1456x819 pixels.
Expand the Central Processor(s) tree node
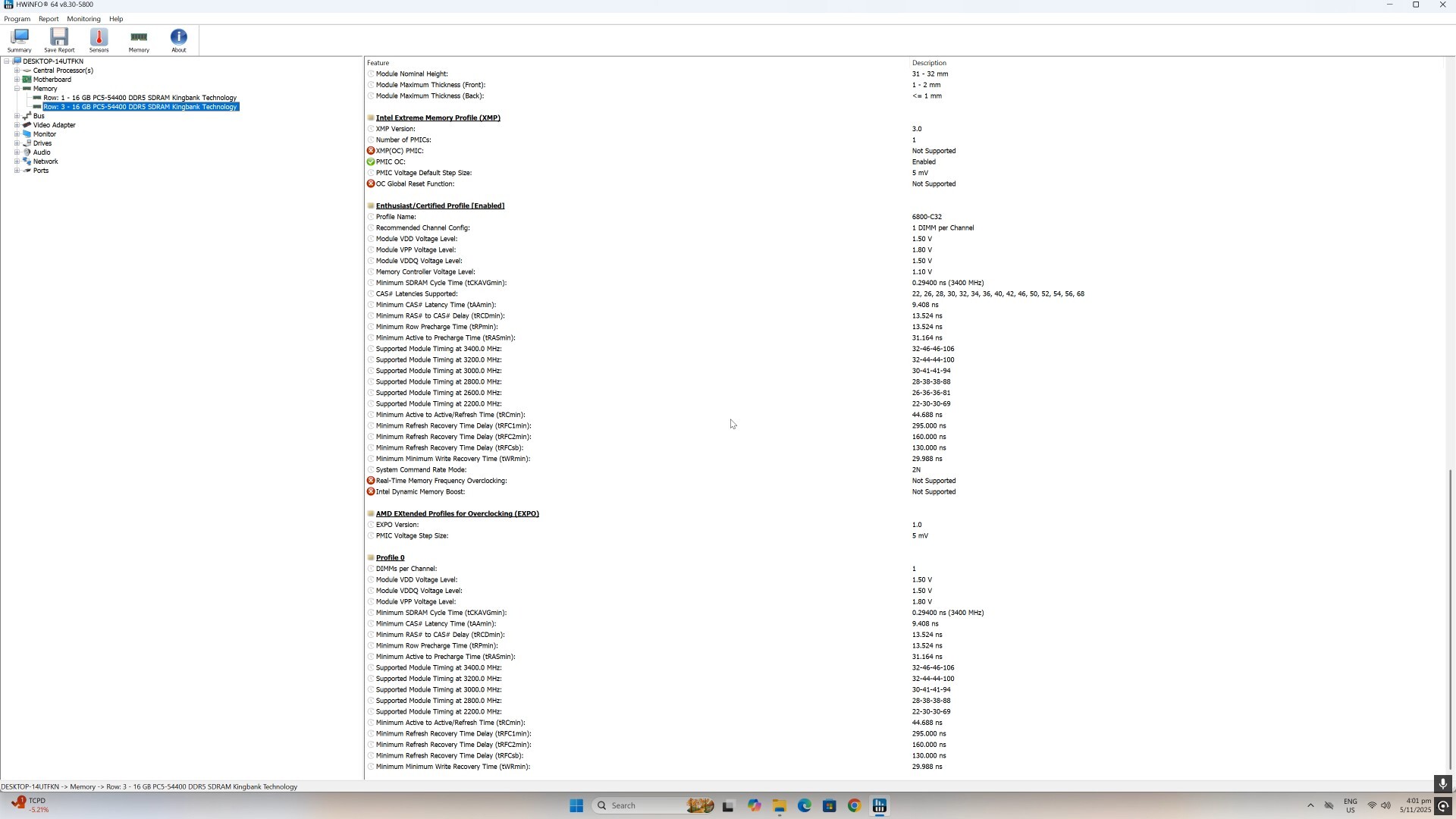click(17, 71)
